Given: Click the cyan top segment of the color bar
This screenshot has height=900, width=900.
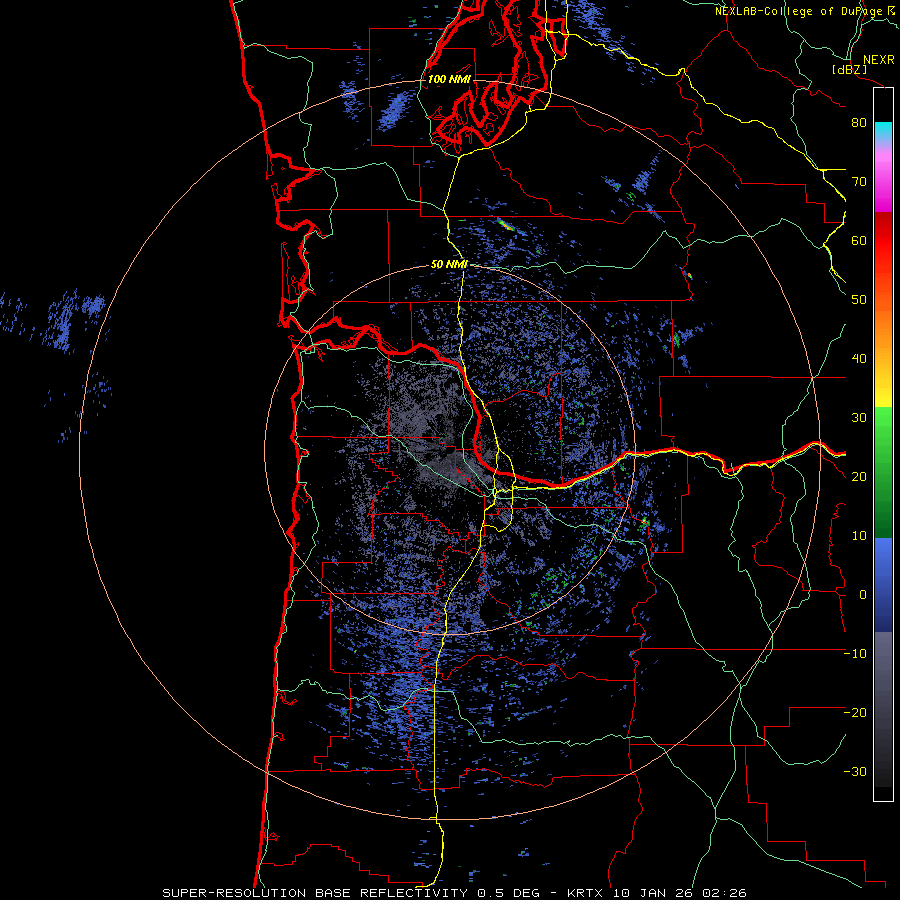Looking at the screenshot, I should (x=883, y=133).
